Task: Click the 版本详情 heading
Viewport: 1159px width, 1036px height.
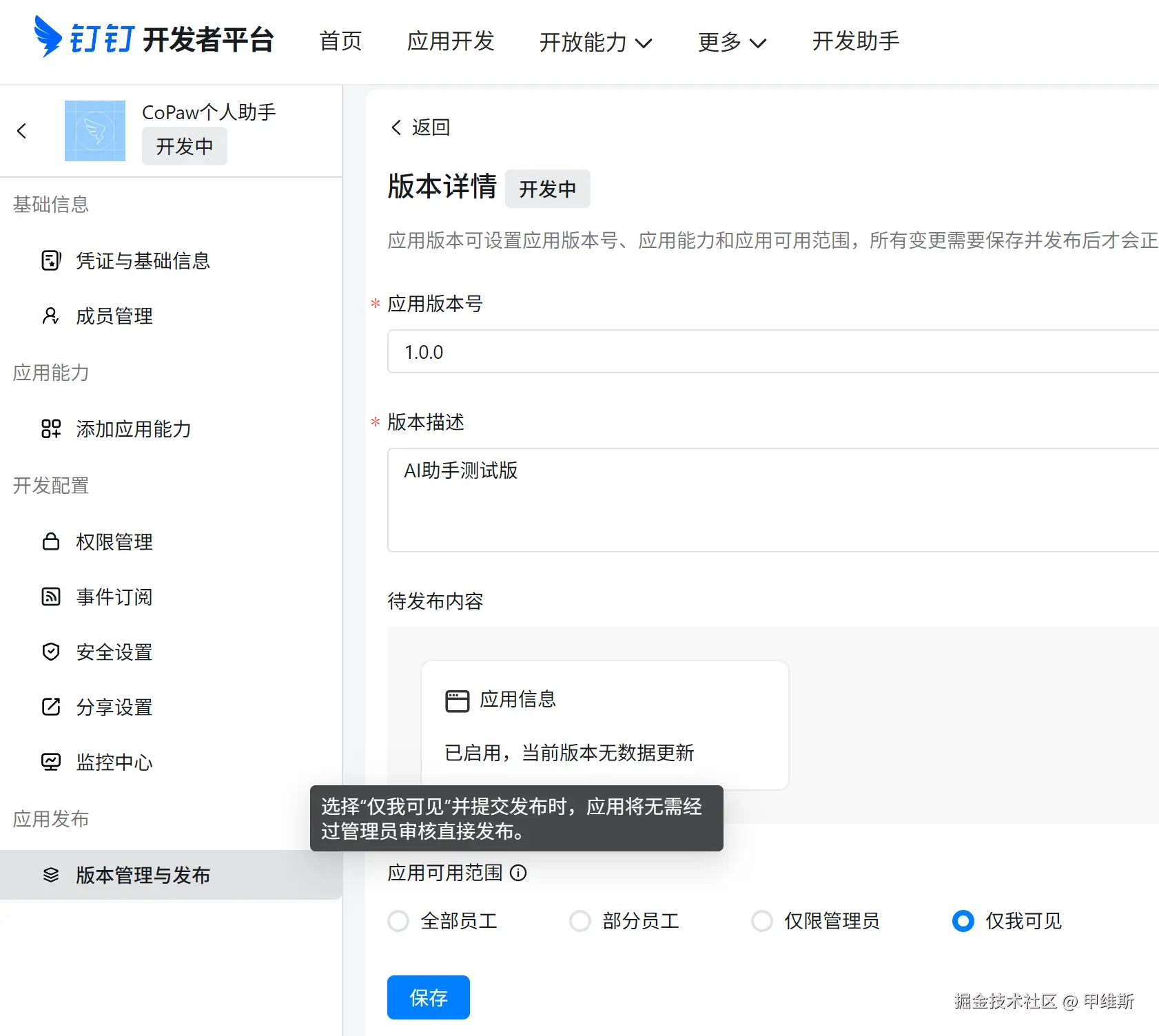Action: point(442,187)
